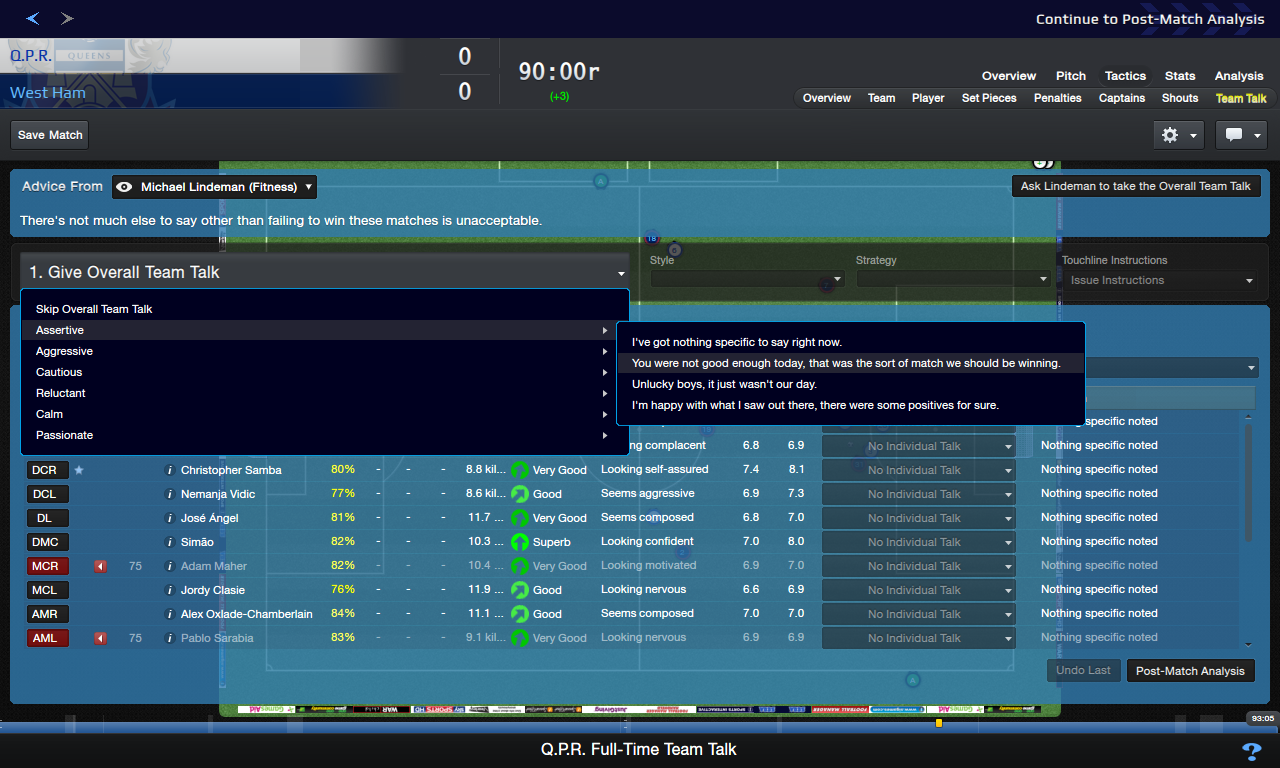Open the speech bubble comments menu
Viewport: 1280px width, 768px height.
(x=1241, y=135)
